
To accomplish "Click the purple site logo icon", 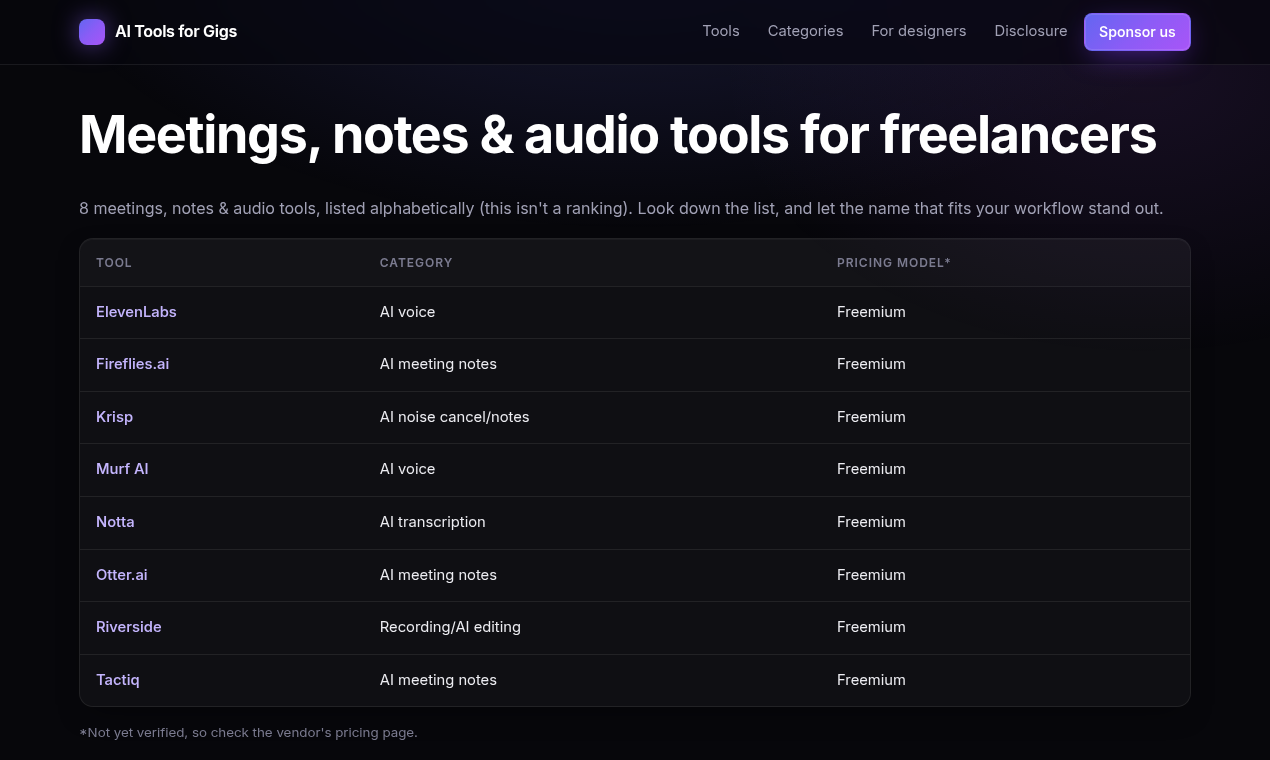I will [x=92, y=32].
